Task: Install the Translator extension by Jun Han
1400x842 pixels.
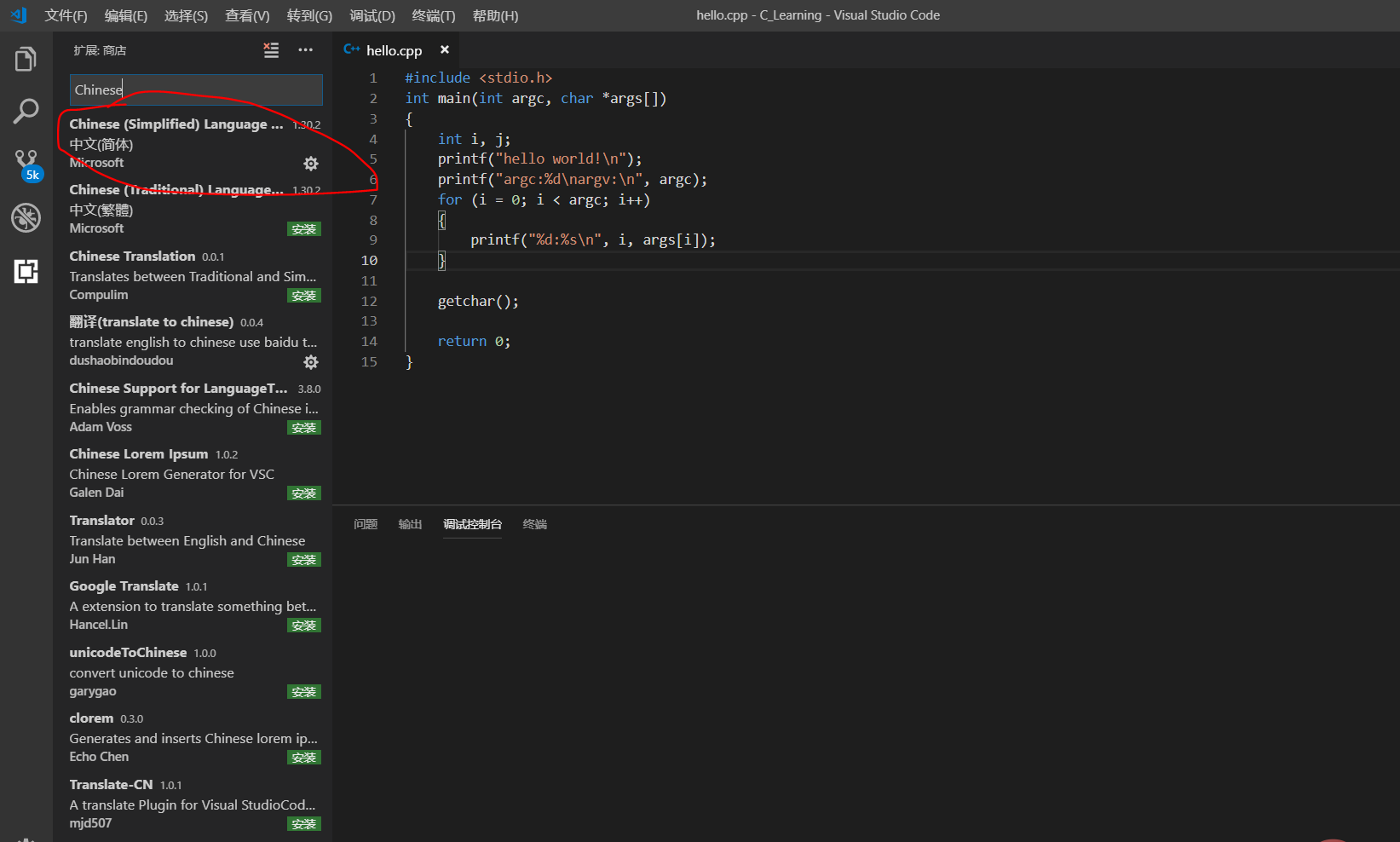Action: pos(304,560)
